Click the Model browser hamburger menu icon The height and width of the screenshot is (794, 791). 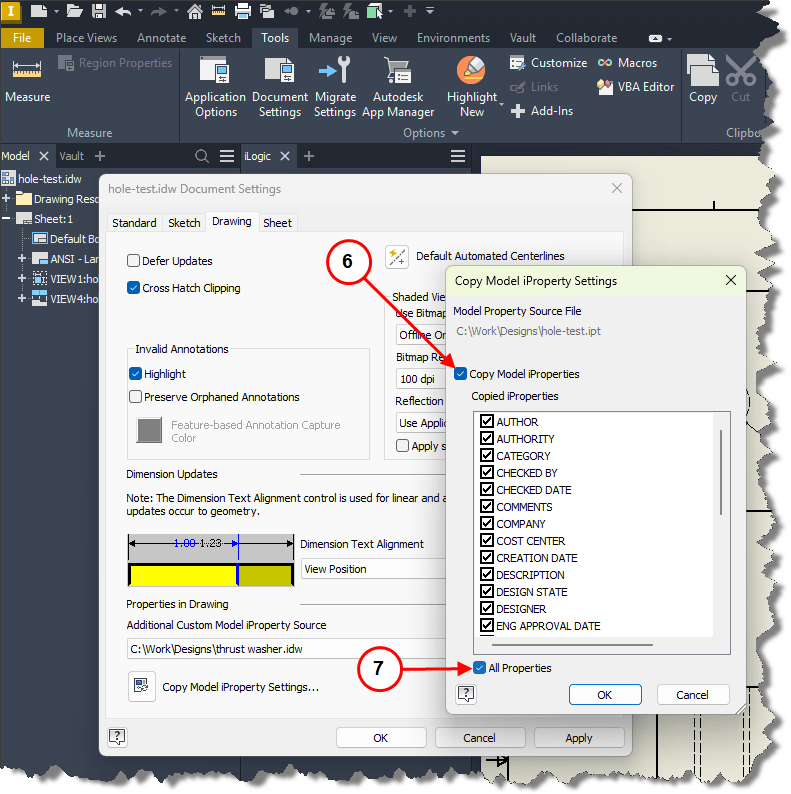[x=227, y=156]
